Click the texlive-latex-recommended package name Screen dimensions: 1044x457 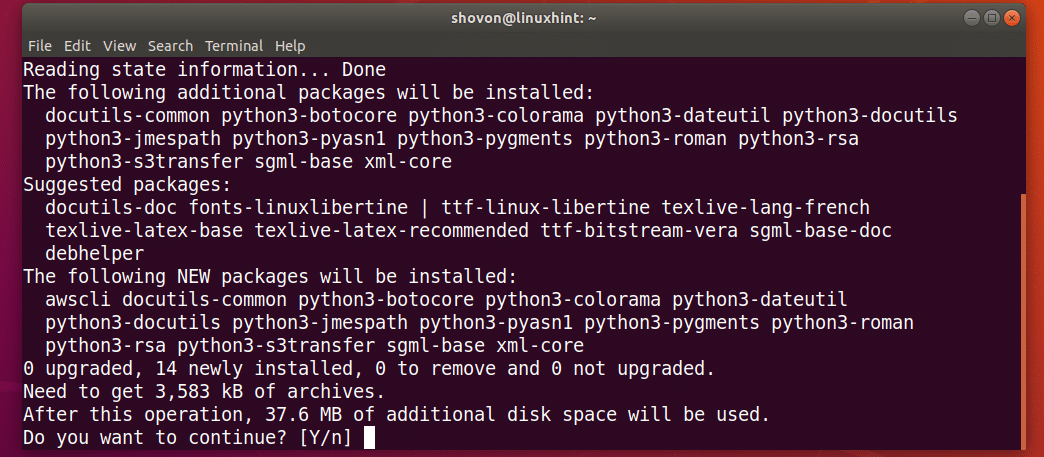point(392,230)
